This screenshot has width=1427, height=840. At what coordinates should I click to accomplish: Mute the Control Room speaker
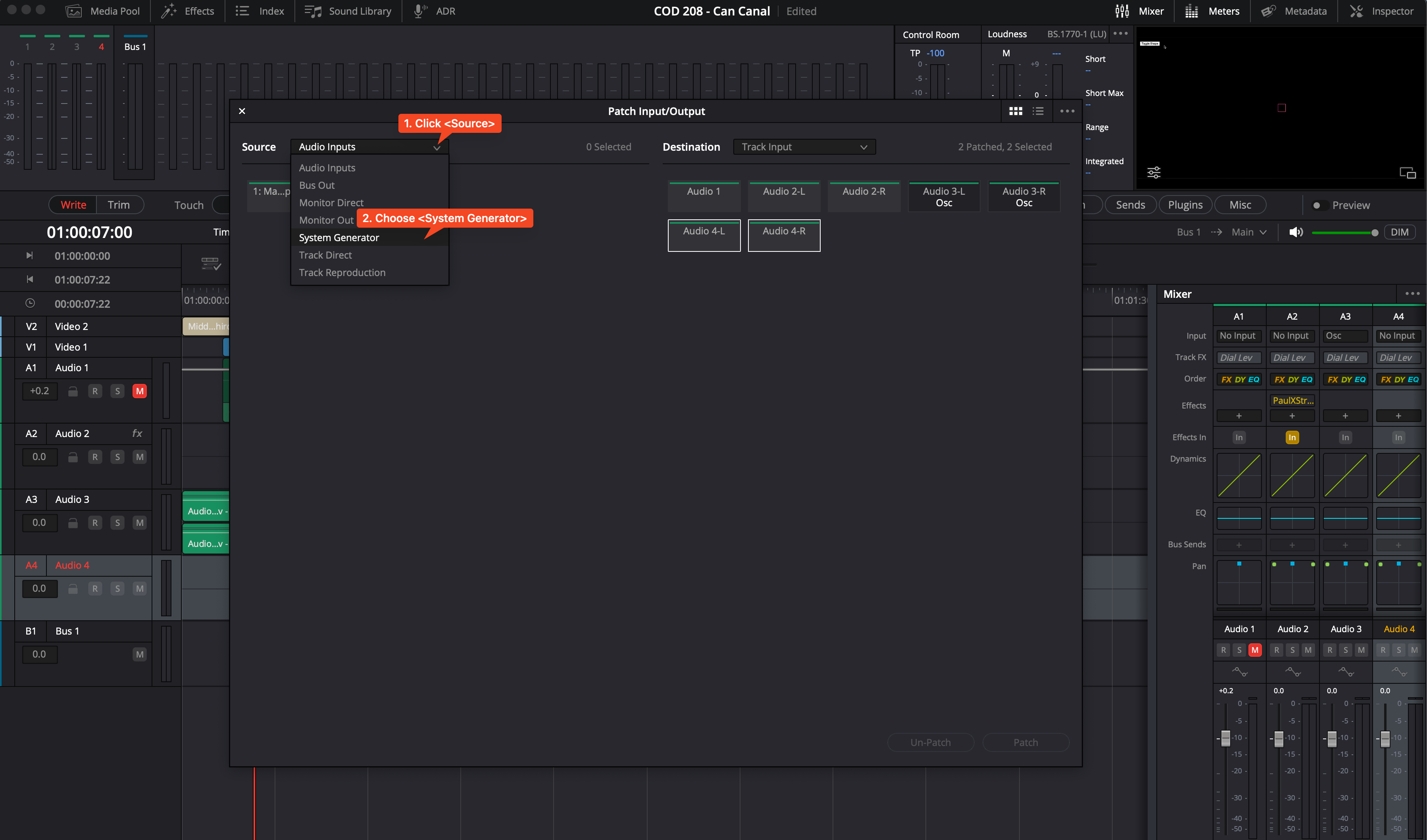(x=1296, y=232)
